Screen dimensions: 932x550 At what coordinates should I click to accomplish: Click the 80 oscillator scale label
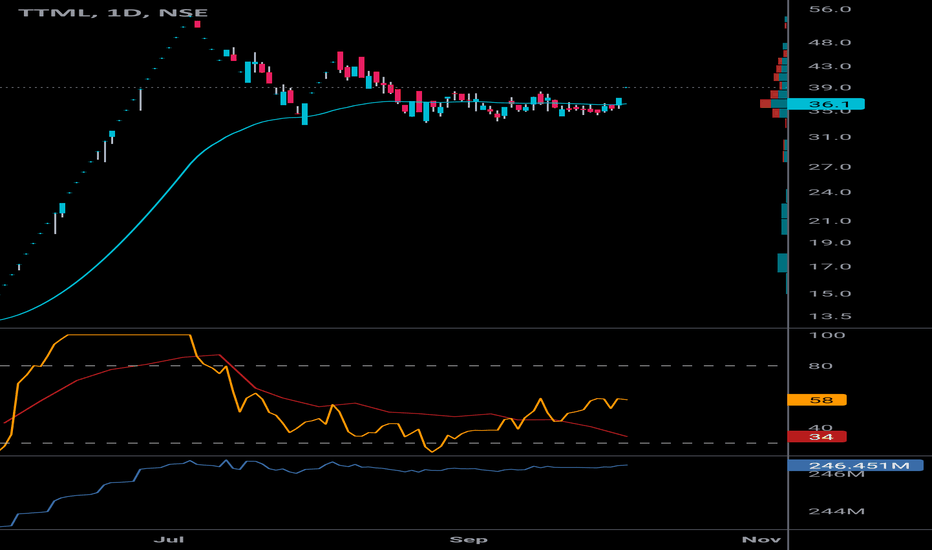pyautogui.click(x=820, y=366)
